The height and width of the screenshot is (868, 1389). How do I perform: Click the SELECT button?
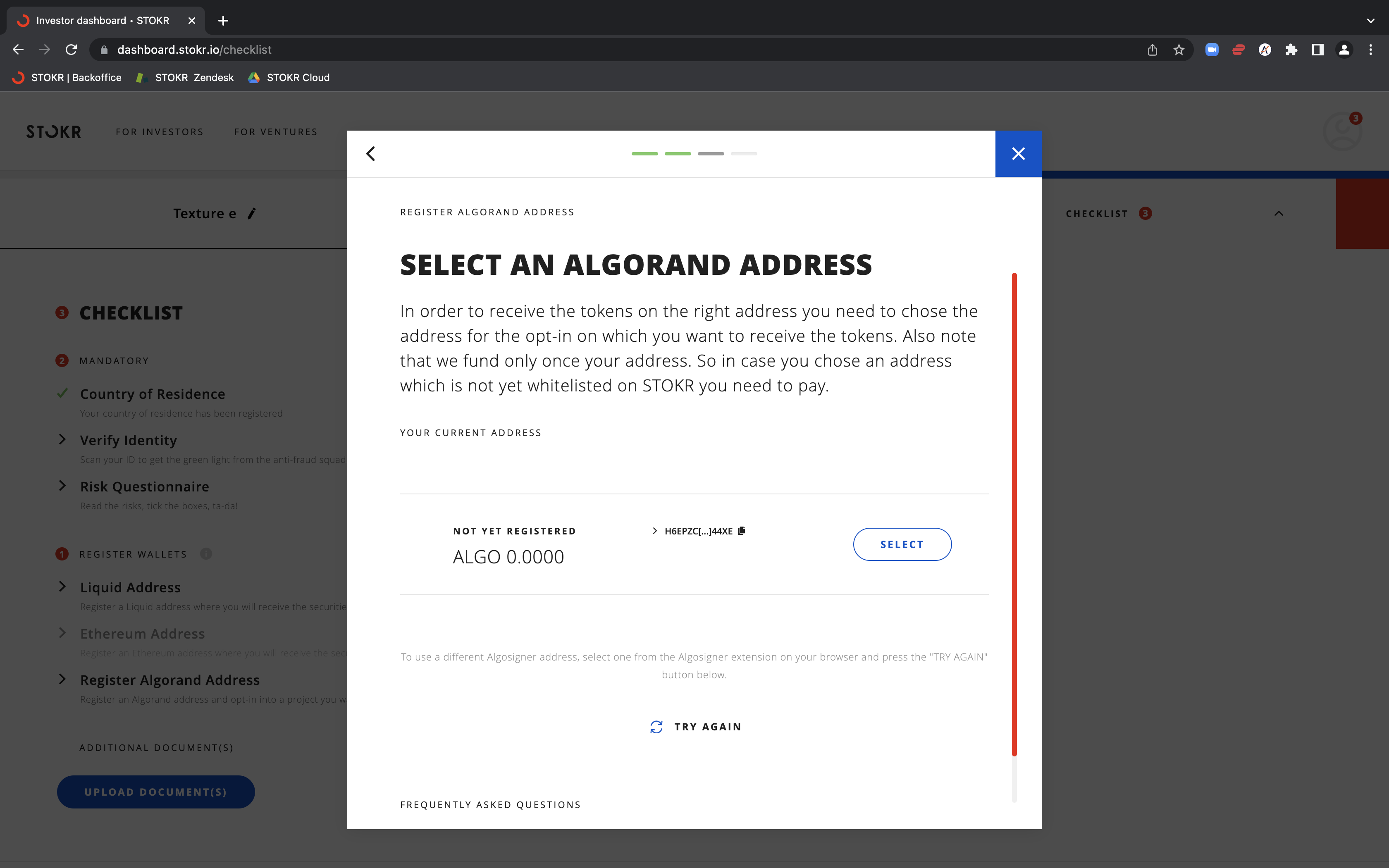pyautogui.click(x=902, y=544)
